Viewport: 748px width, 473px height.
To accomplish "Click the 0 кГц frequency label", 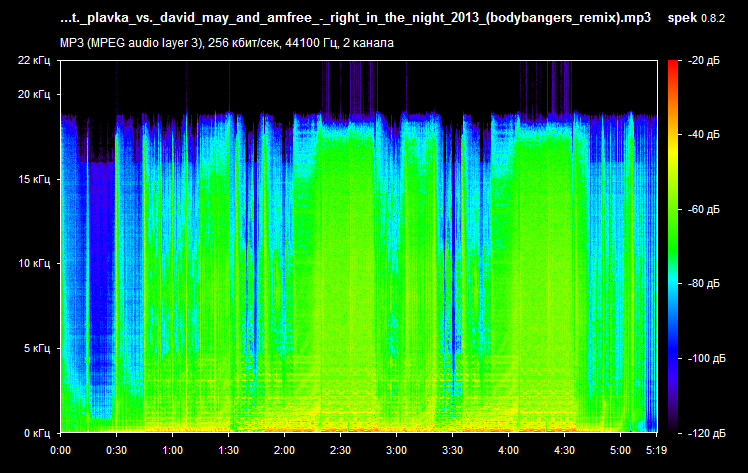I will 37,433.
